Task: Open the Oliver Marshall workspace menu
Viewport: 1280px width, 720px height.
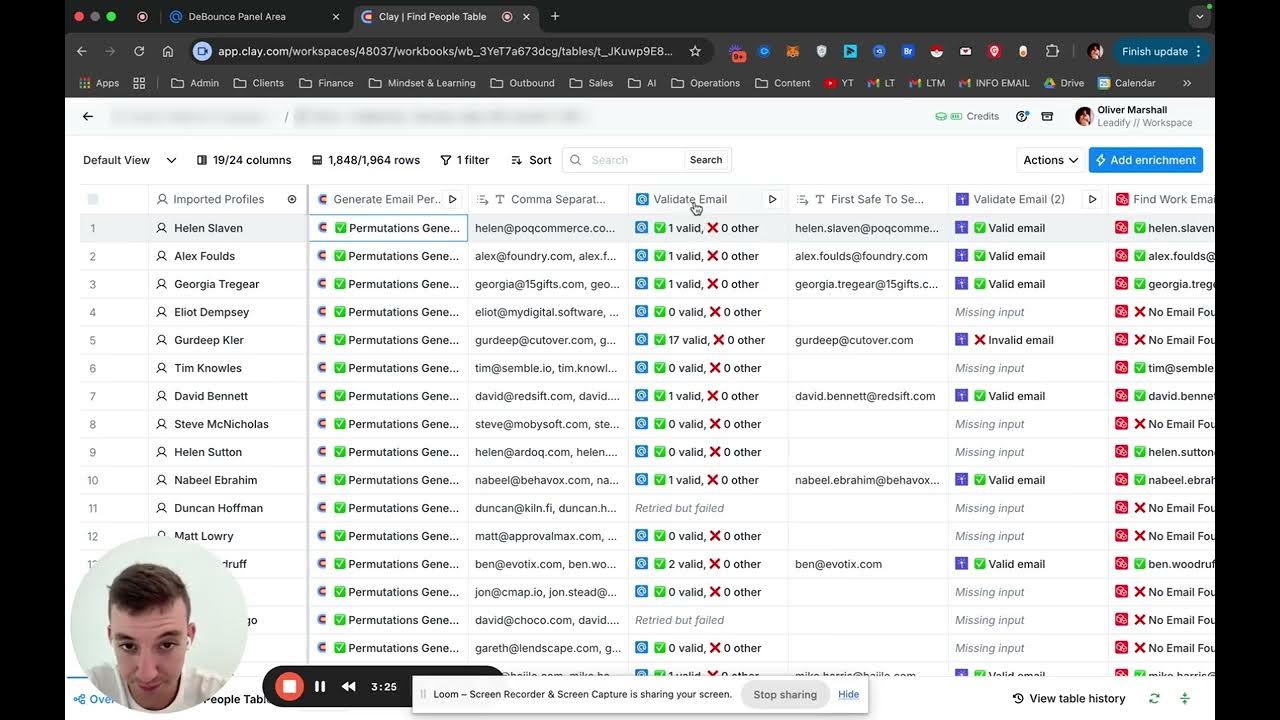Action: (x=1134, y=116)
